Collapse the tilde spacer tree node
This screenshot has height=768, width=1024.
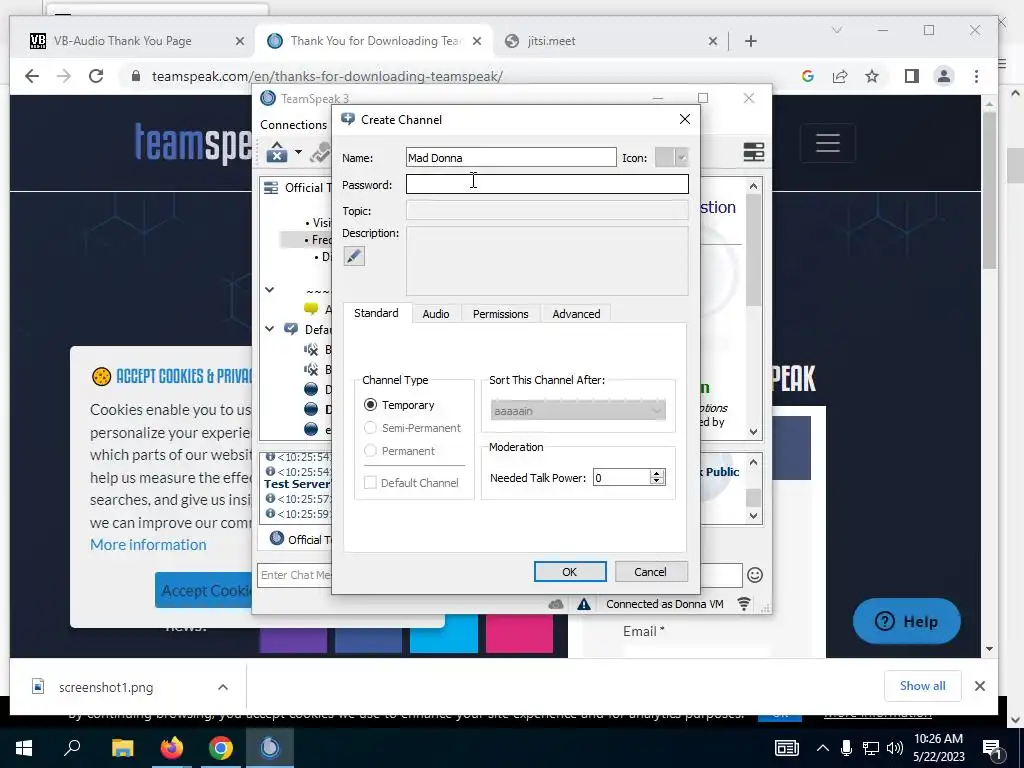[x=269, y=289]
